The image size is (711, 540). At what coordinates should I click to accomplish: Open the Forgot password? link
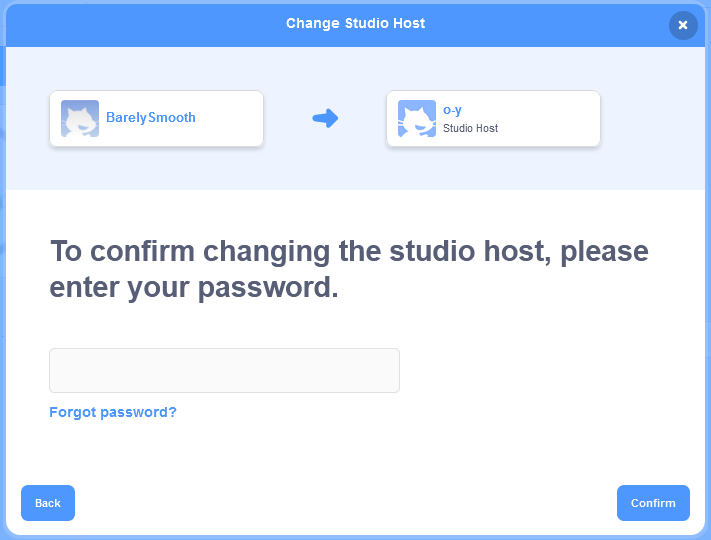click(113, 412)
